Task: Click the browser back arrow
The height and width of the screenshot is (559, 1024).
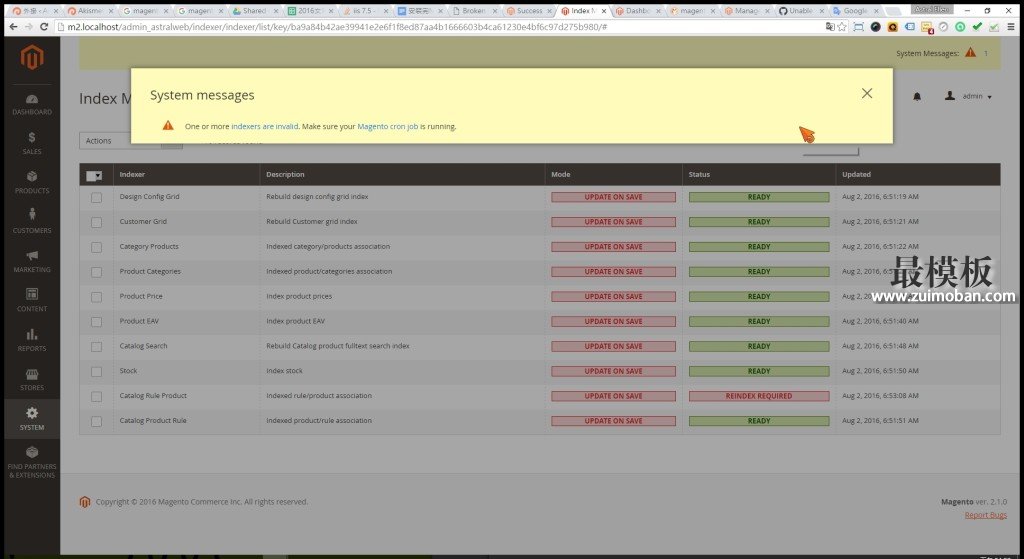Action: [14, 27]
